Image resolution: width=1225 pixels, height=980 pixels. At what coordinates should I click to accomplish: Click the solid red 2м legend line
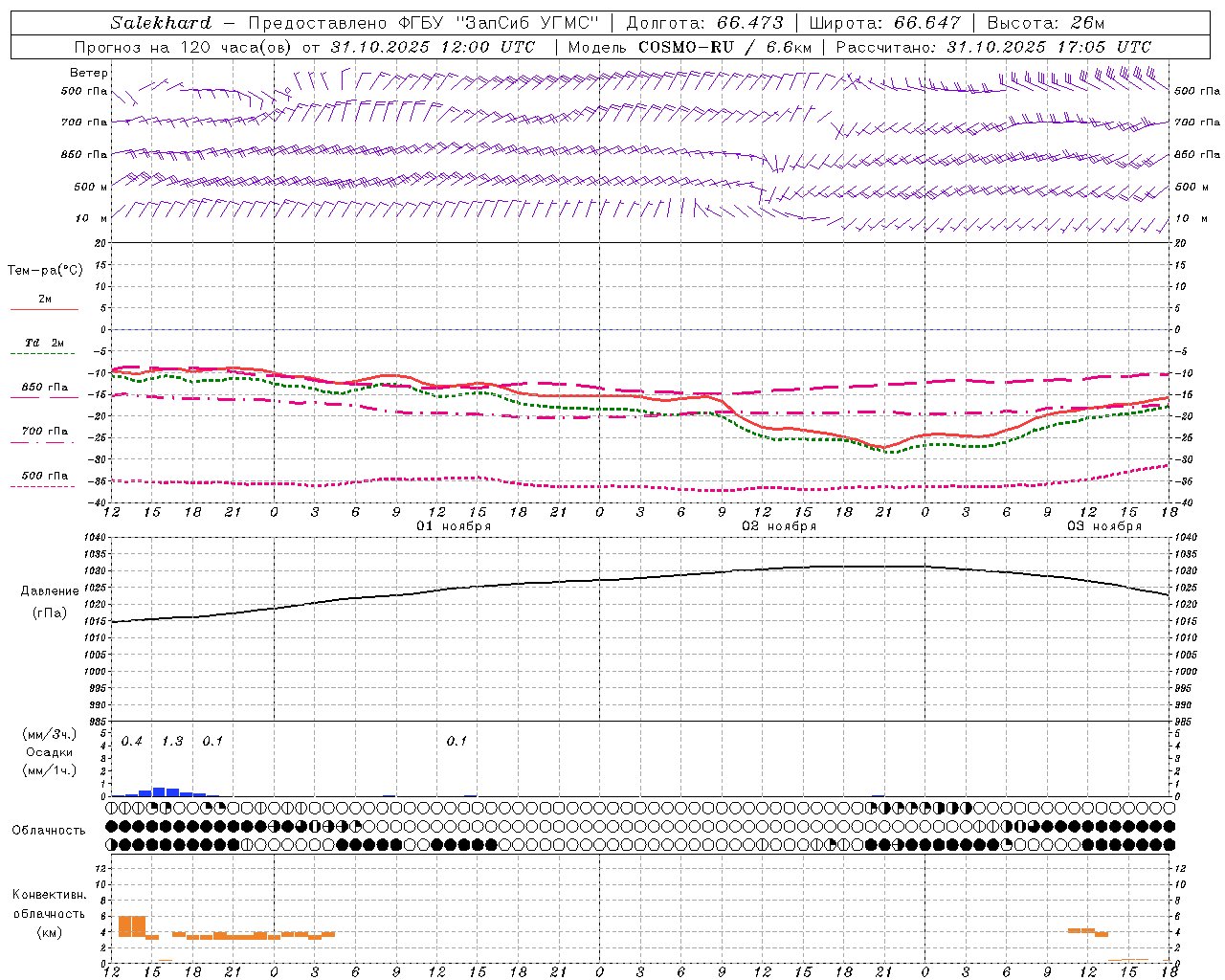(44, 310)
